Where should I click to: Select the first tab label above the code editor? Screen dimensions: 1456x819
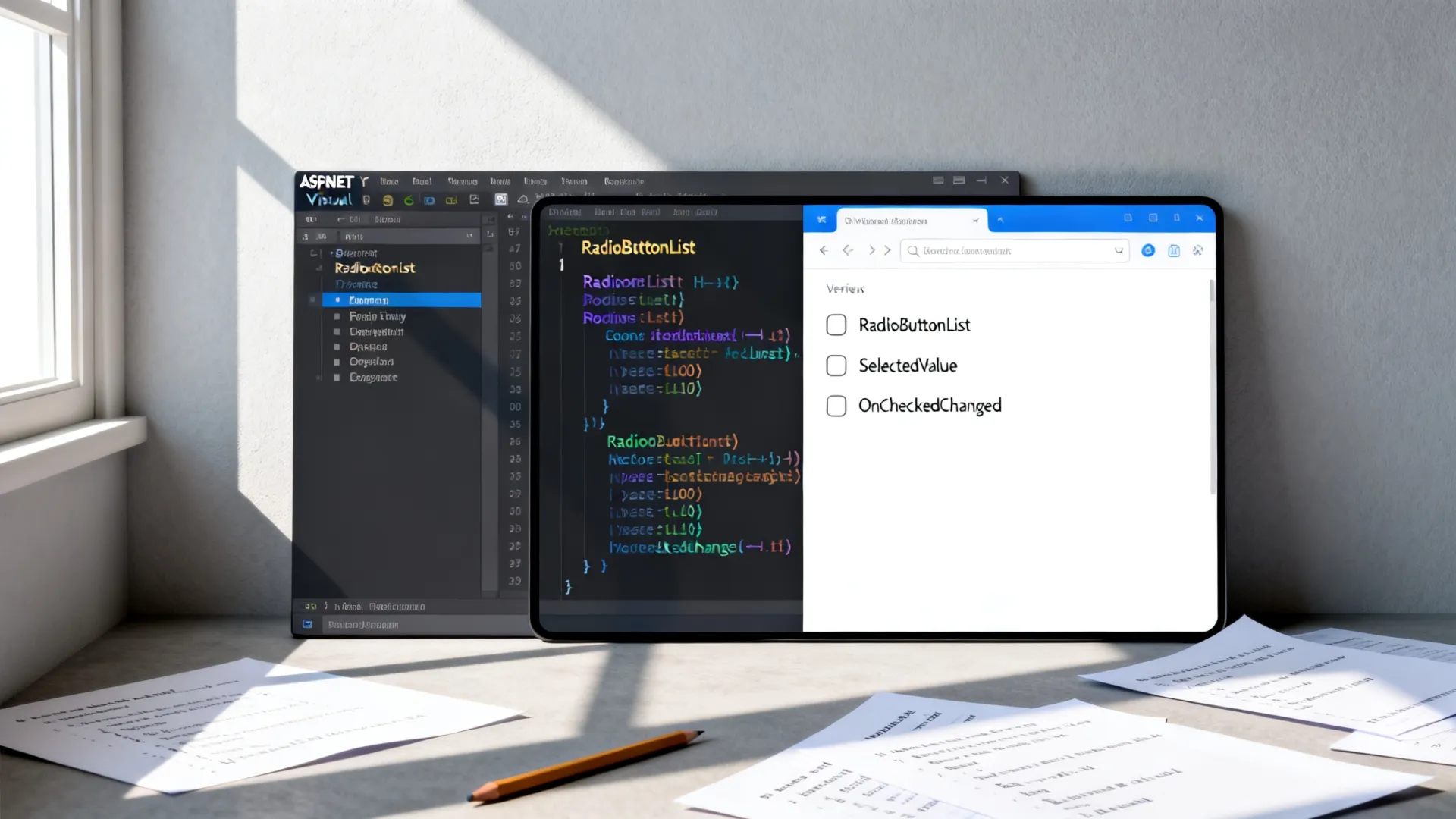click(x=565, y=212)
